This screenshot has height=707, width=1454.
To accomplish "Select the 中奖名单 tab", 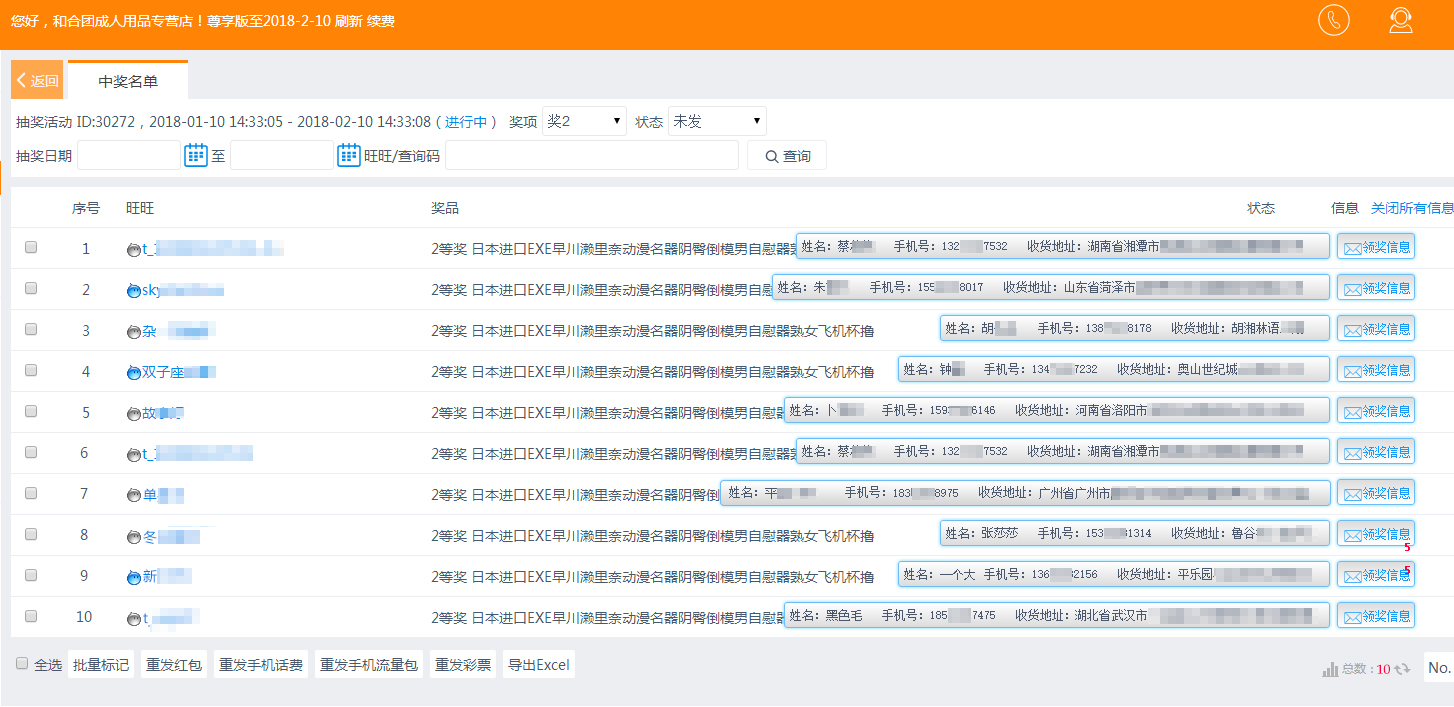I will [128, 81].
